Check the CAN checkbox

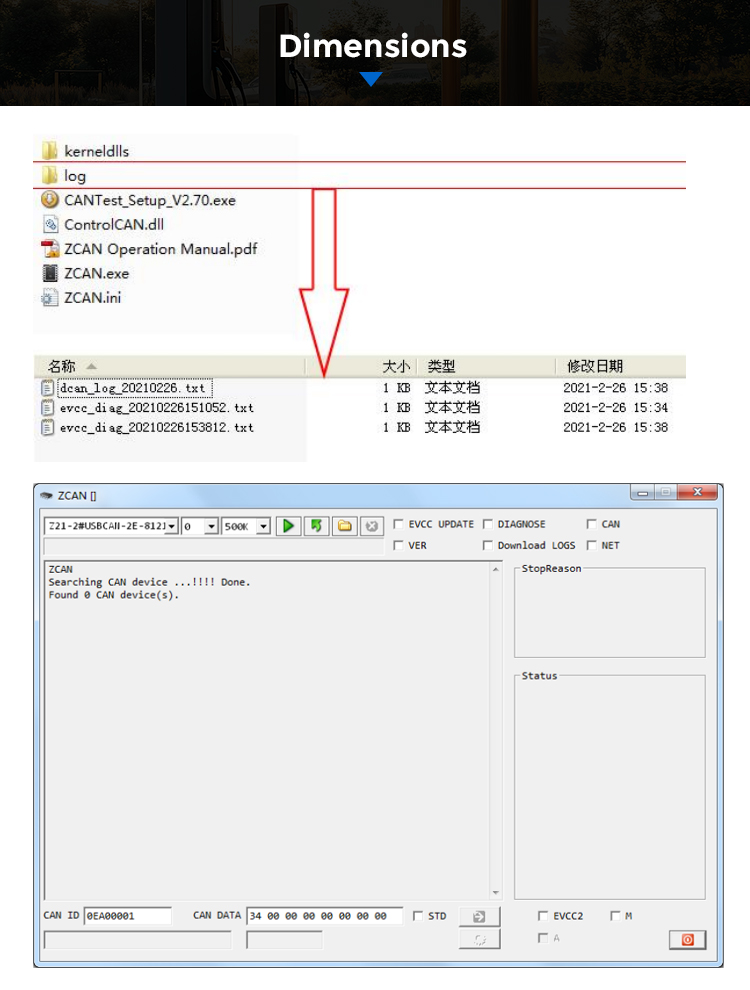pos(592,524)
